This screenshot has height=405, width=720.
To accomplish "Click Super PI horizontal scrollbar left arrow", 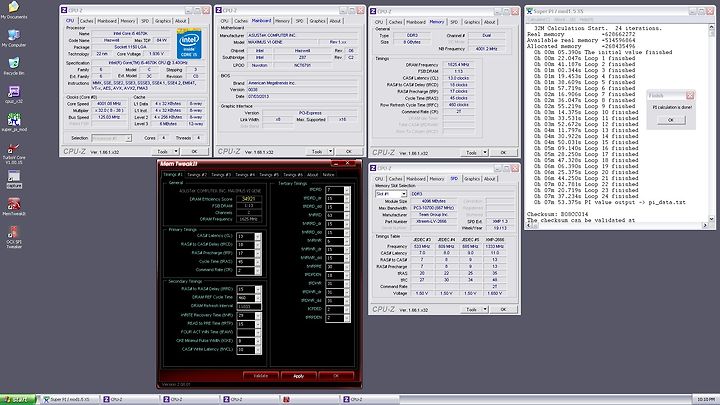I will 529,225.
